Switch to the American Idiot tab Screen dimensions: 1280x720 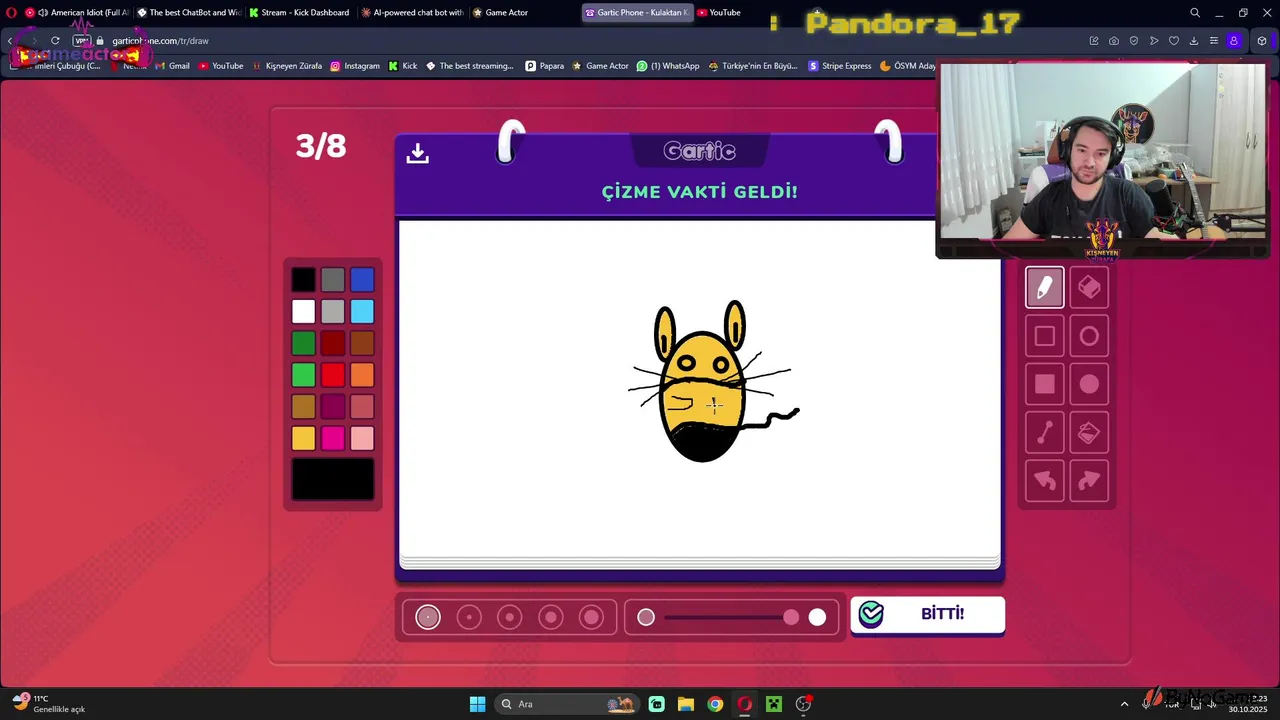pyautogui.click(x=78, y=13)
